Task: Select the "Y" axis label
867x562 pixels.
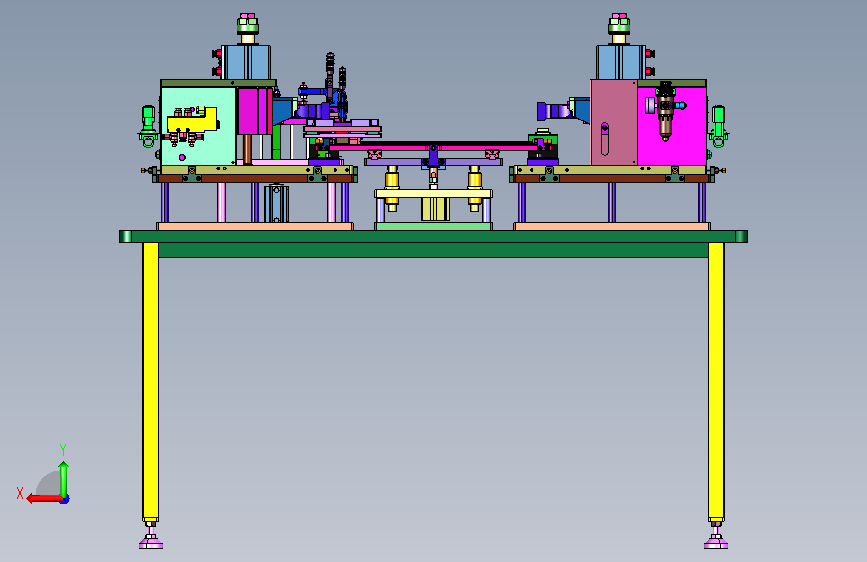Action: [x=63, y=449]
